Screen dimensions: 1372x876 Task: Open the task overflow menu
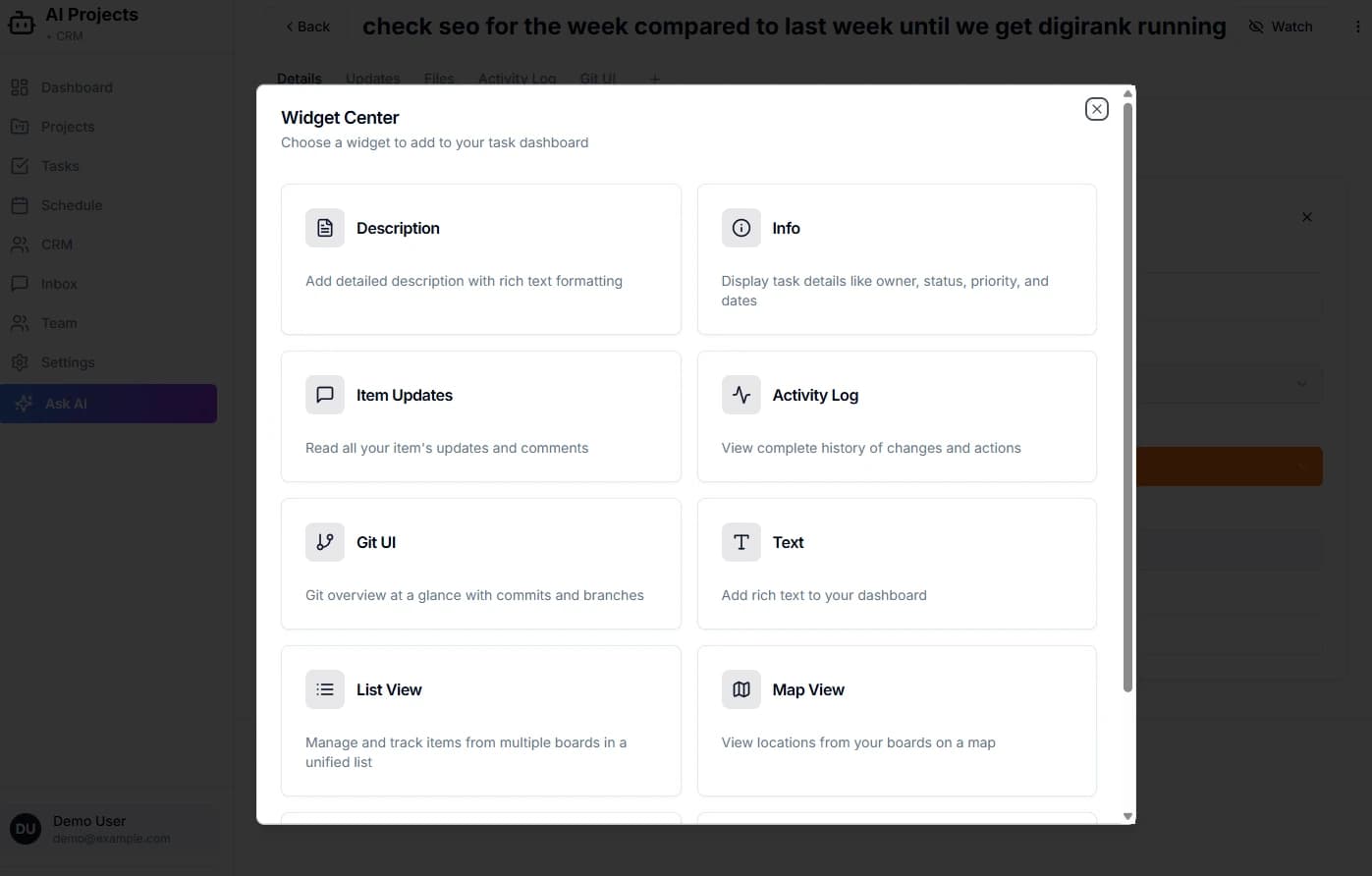pyautogui.click(x=1358, y=27)
